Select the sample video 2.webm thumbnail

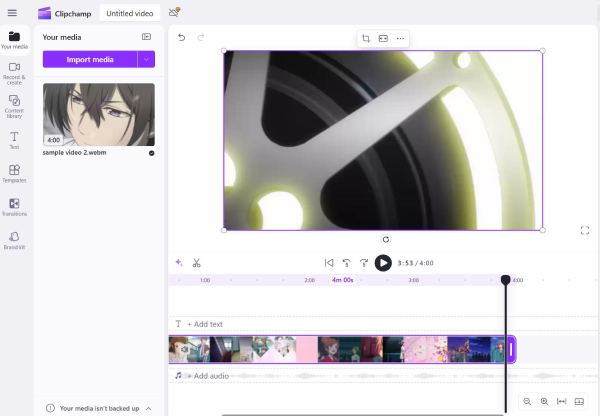point(99,114)
